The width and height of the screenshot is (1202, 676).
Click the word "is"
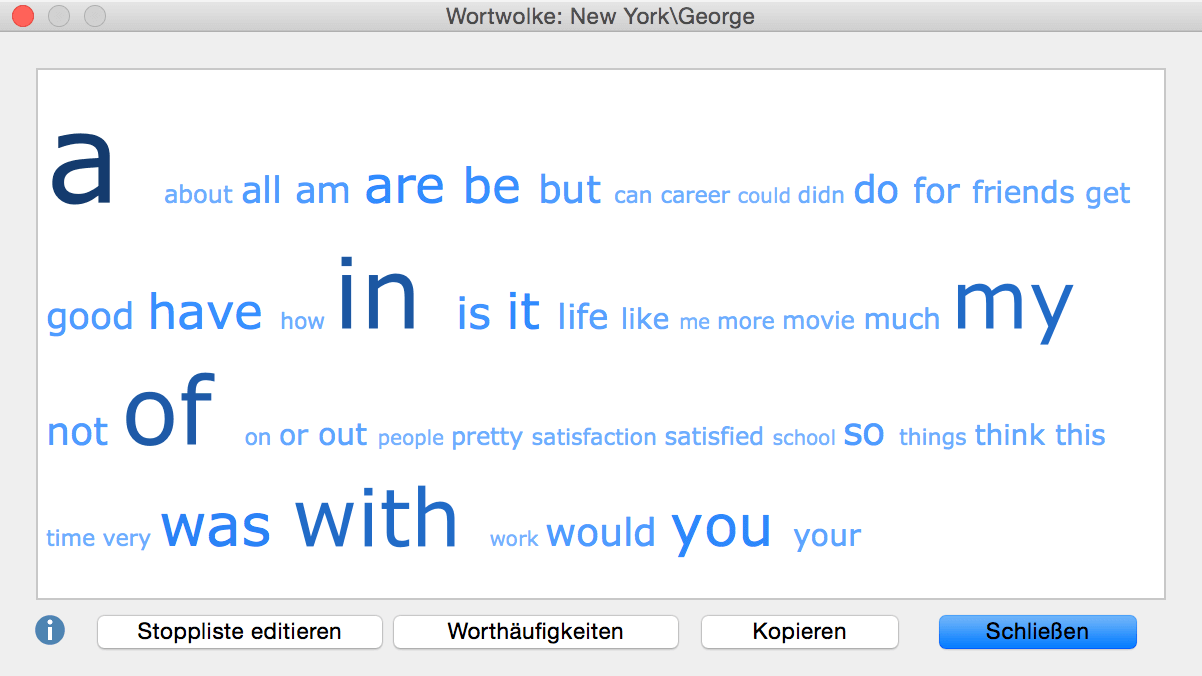474,314
